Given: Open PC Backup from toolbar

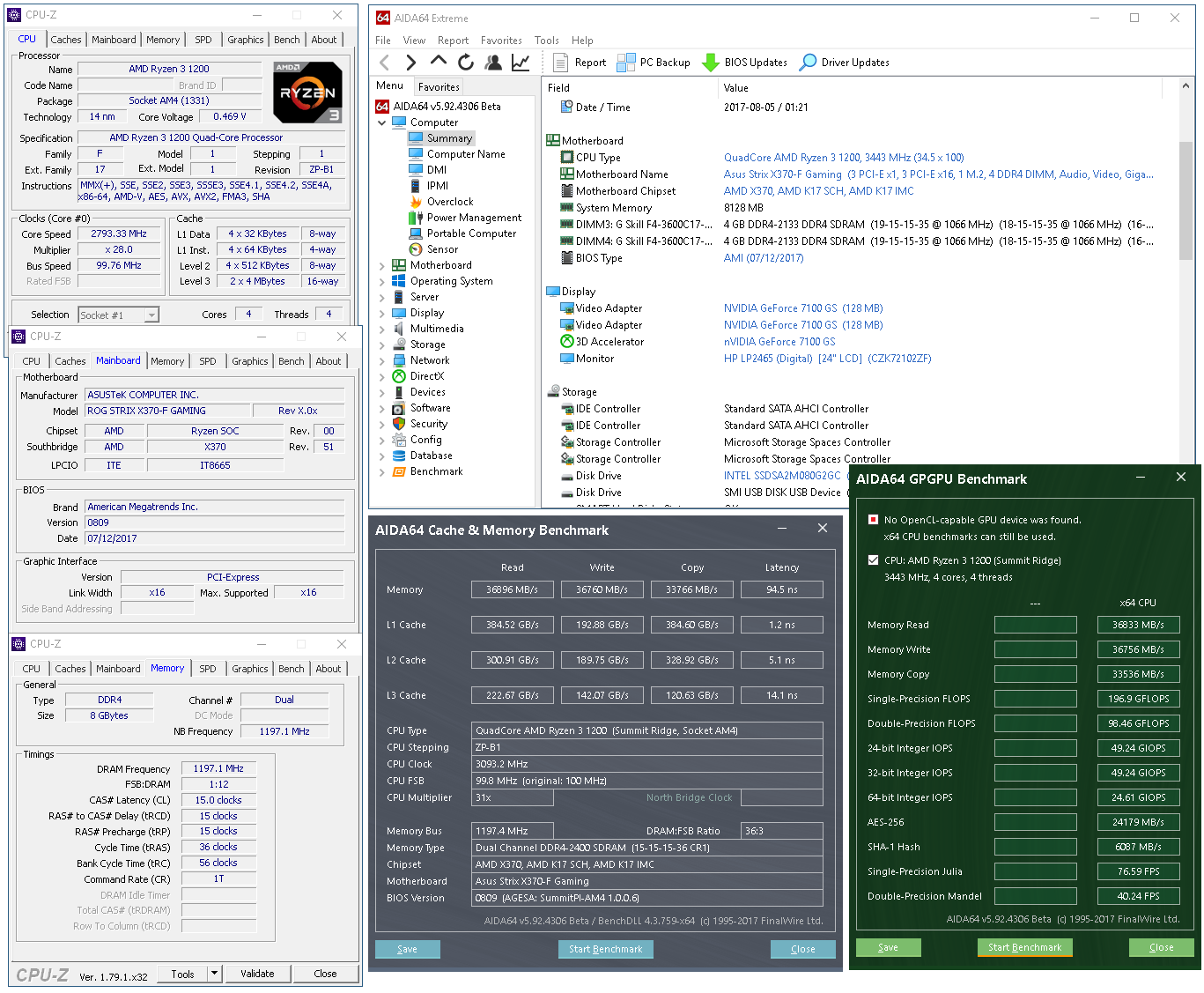Looking at the screenshot, I should tap(654, 62).
